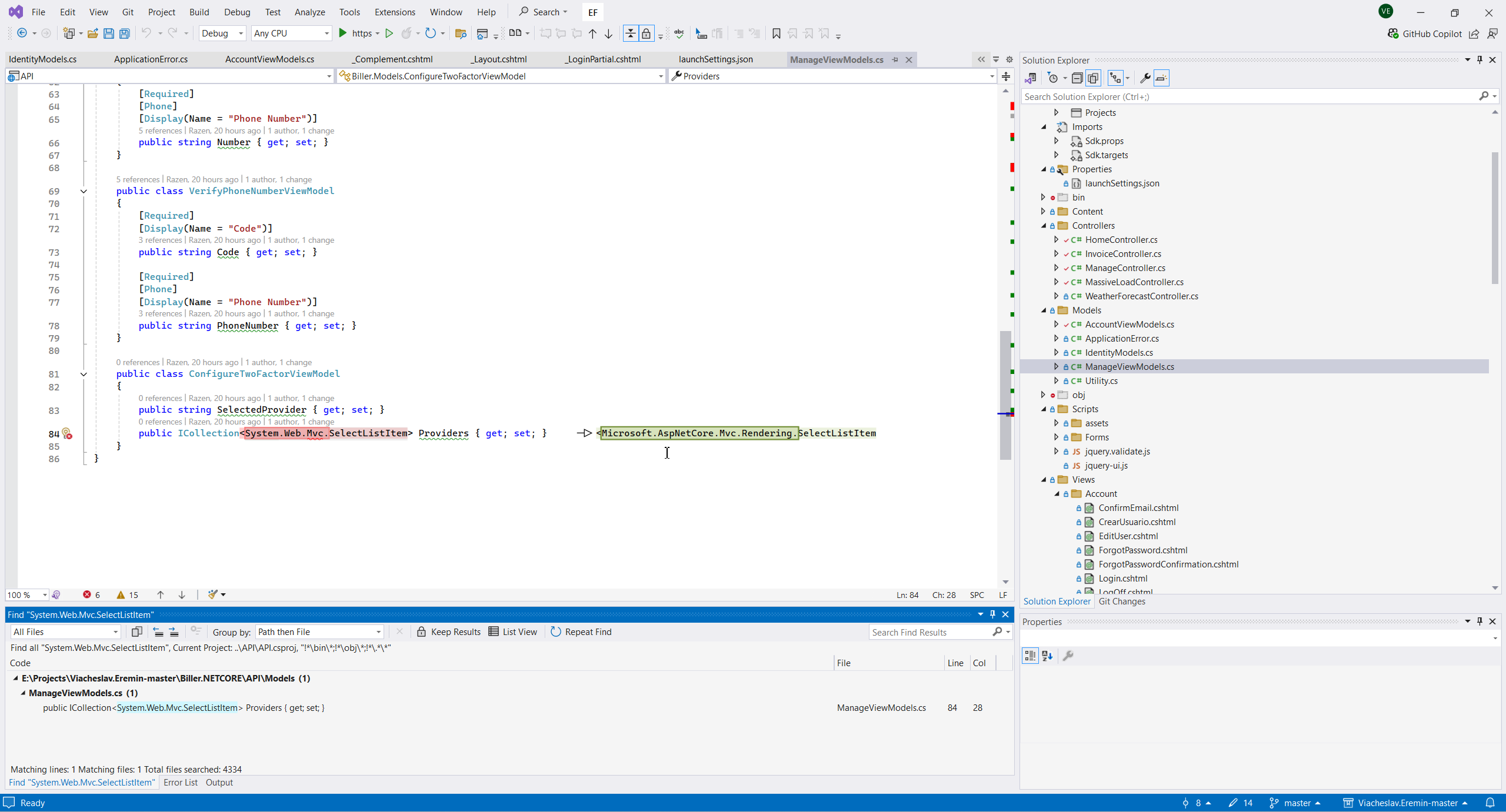This screenshot has height=812, width=1506.
Task: Collapse the ConfigureTwoFactorViewModel class outline
Action: click(84, 374)
